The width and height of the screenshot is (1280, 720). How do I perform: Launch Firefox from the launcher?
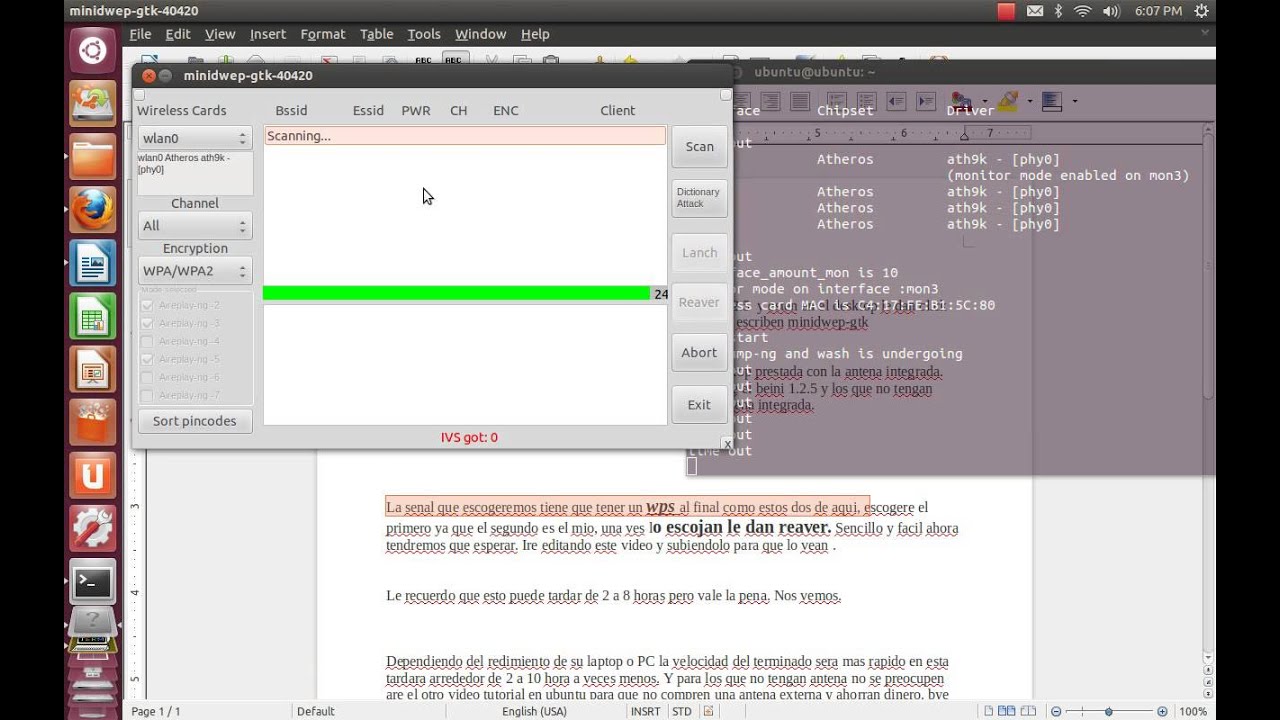(x=93, y=210)
